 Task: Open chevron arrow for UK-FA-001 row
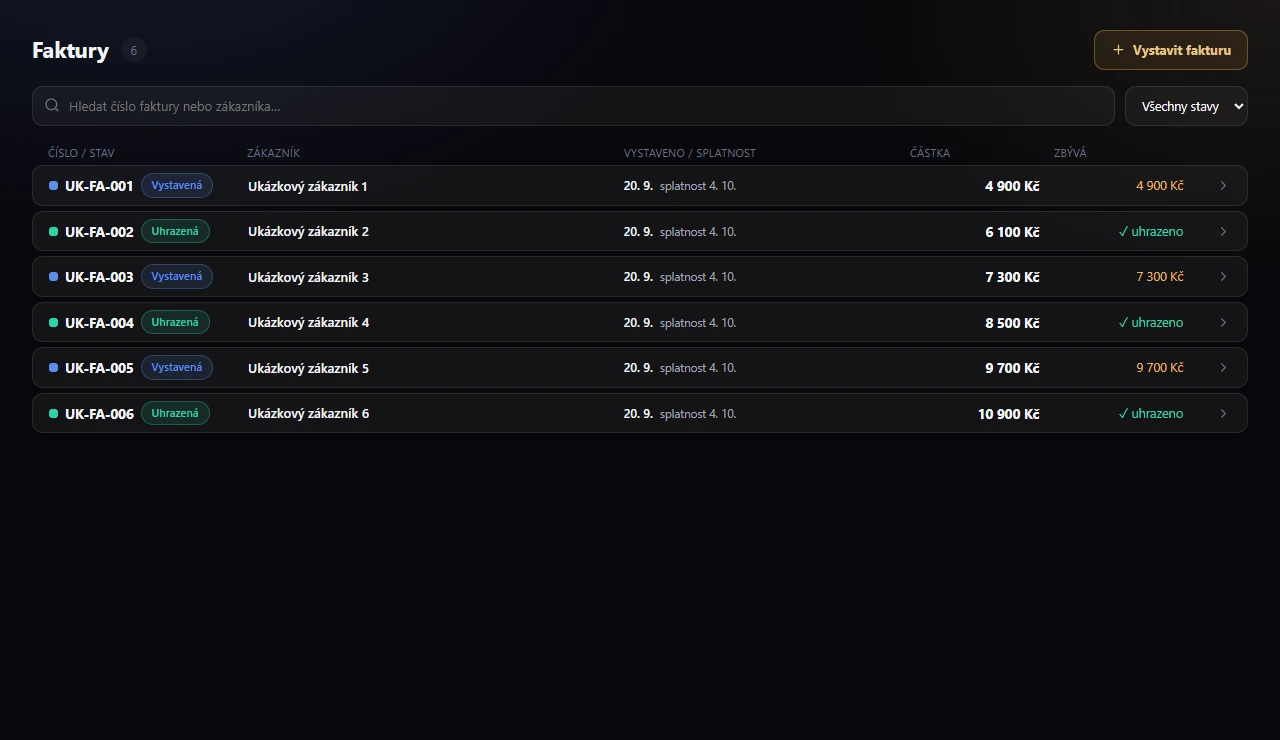1223,186
